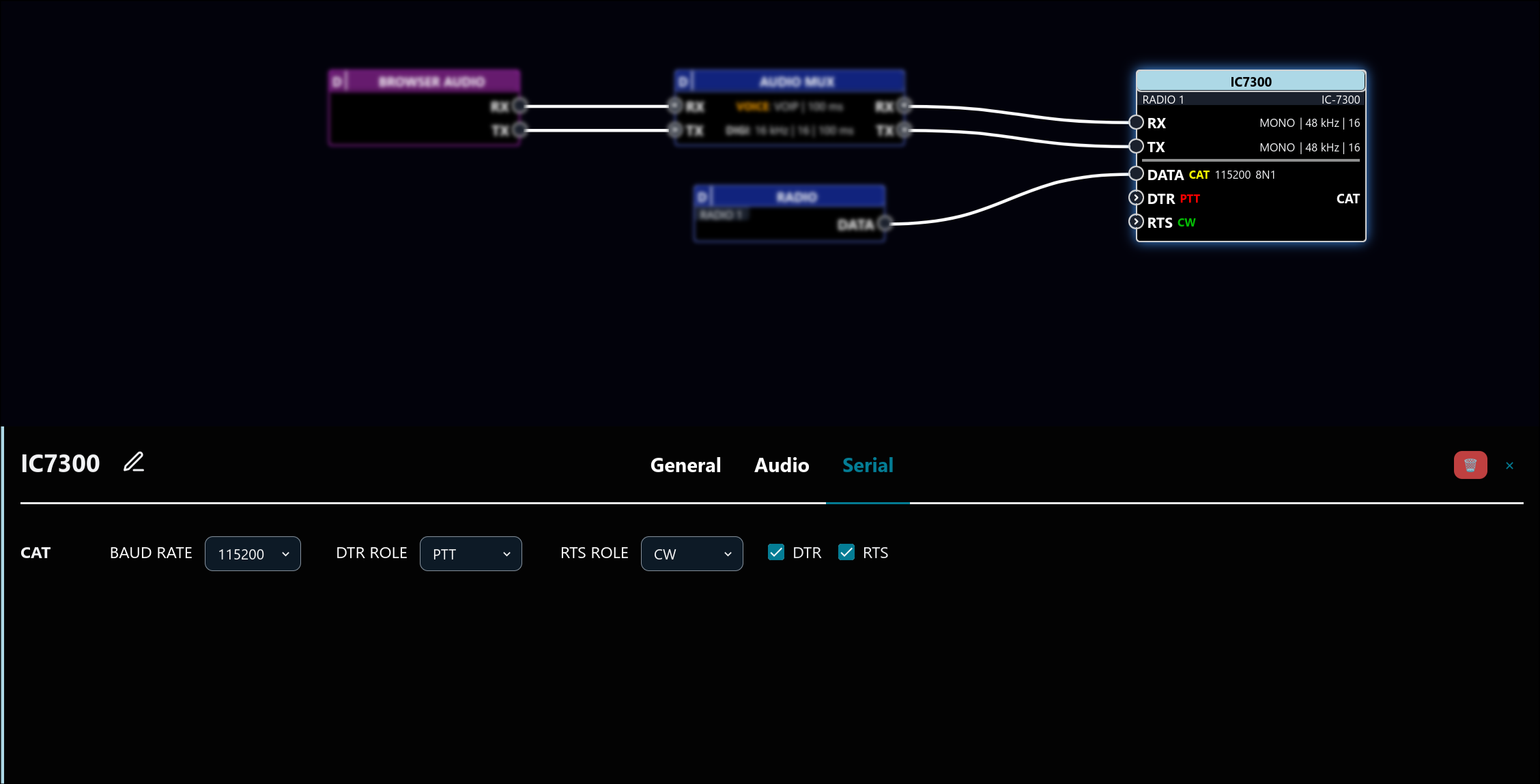Image resolution: width=1540 pixels, height=784 pixels.
Task: Click the green "CW" tag beside RTS
Action: [x=1186, y=222]
